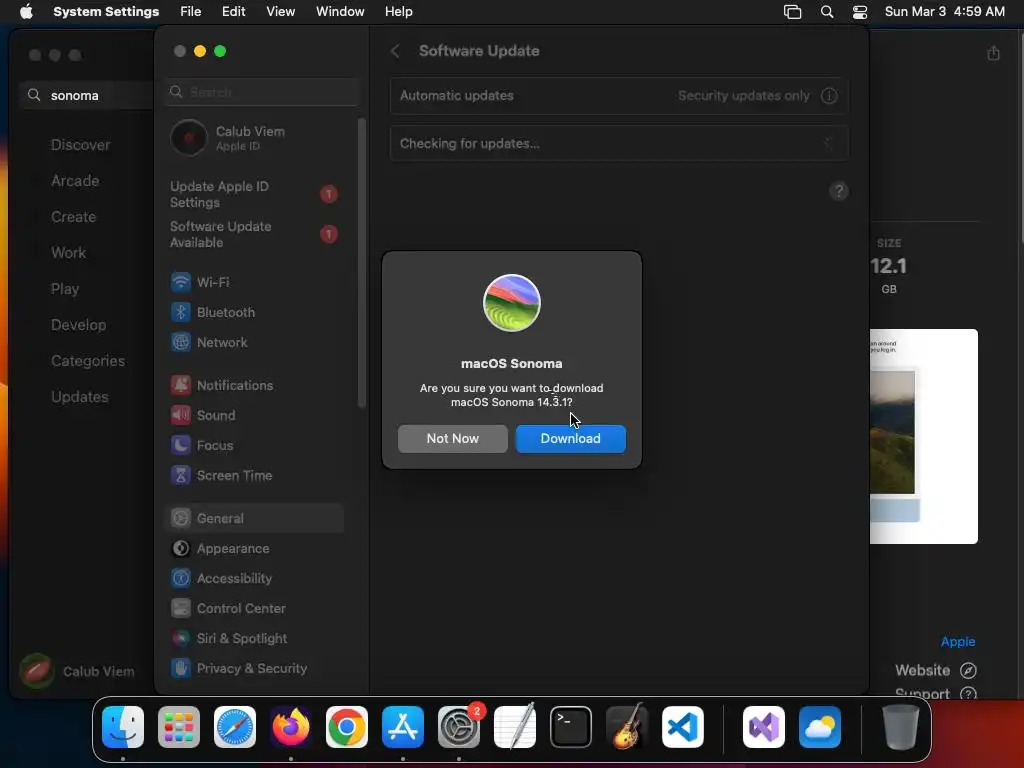Click the App Store screenshot thumbnail
This screenshot has height=768, width=1024.
(x=923, y=436)
